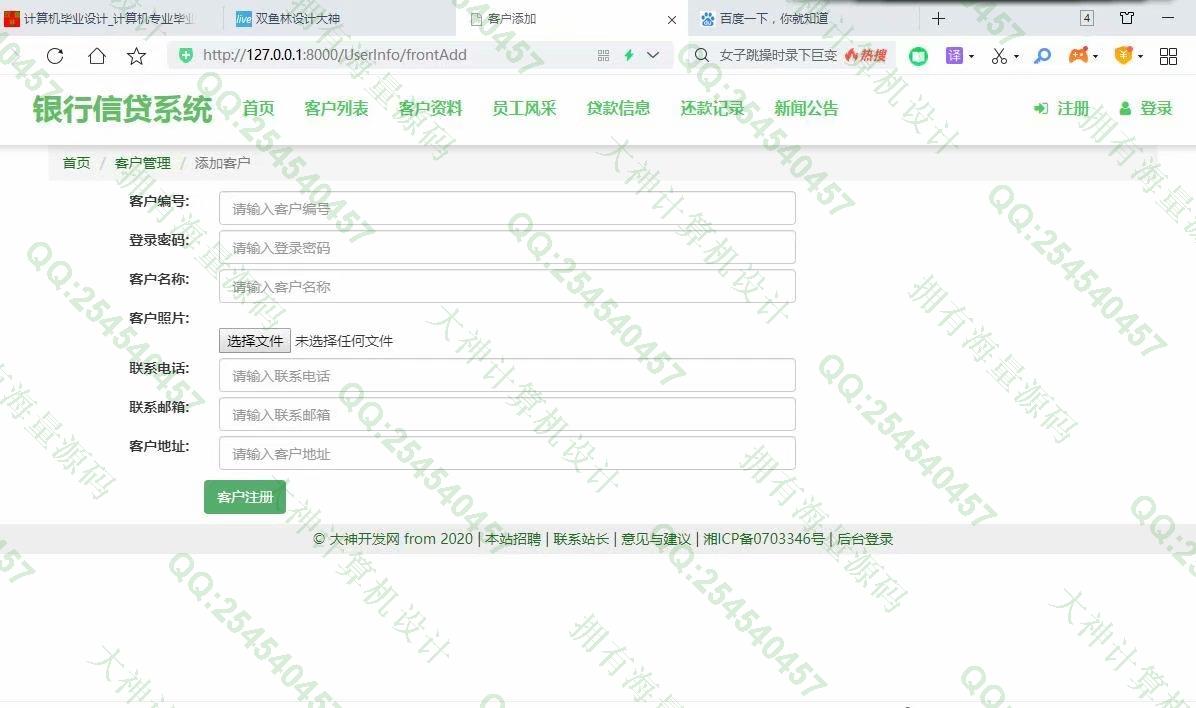The height and width of the screenshot is (708, 1196).
Task: Expand the game controller dropdown arrow
Action: (x=1095, y=56)
